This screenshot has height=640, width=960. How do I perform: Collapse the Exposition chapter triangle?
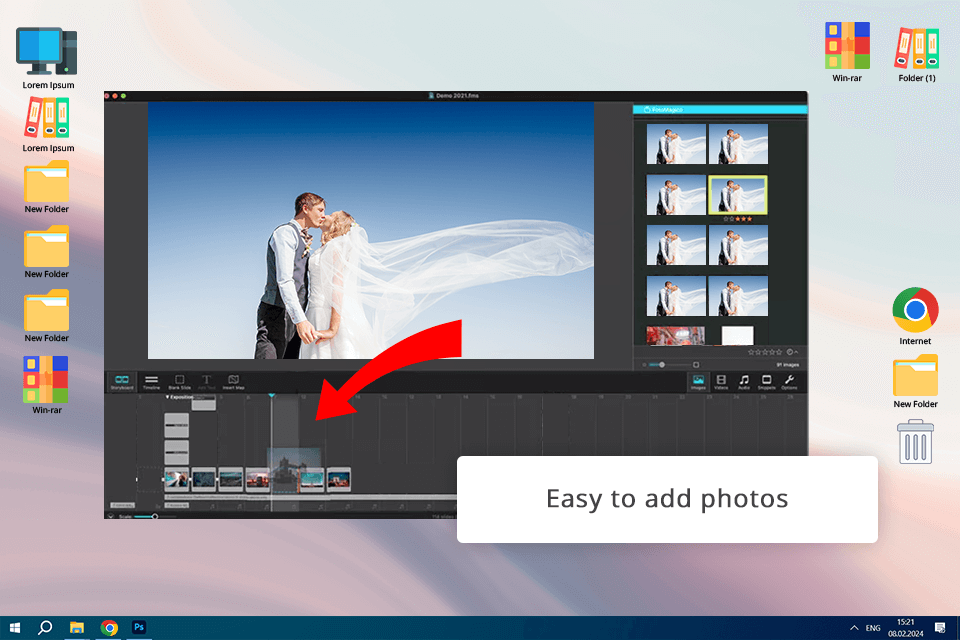[x=167, y=397]
